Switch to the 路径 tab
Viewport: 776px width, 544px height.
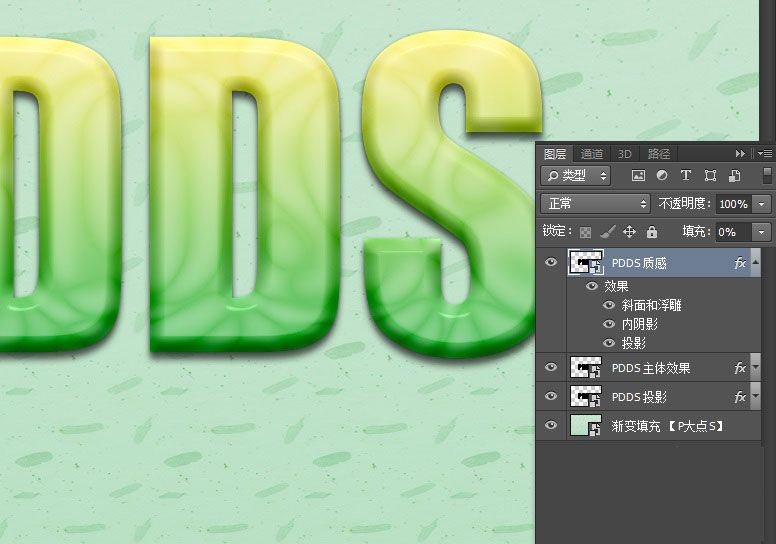(x=659, y=154)
